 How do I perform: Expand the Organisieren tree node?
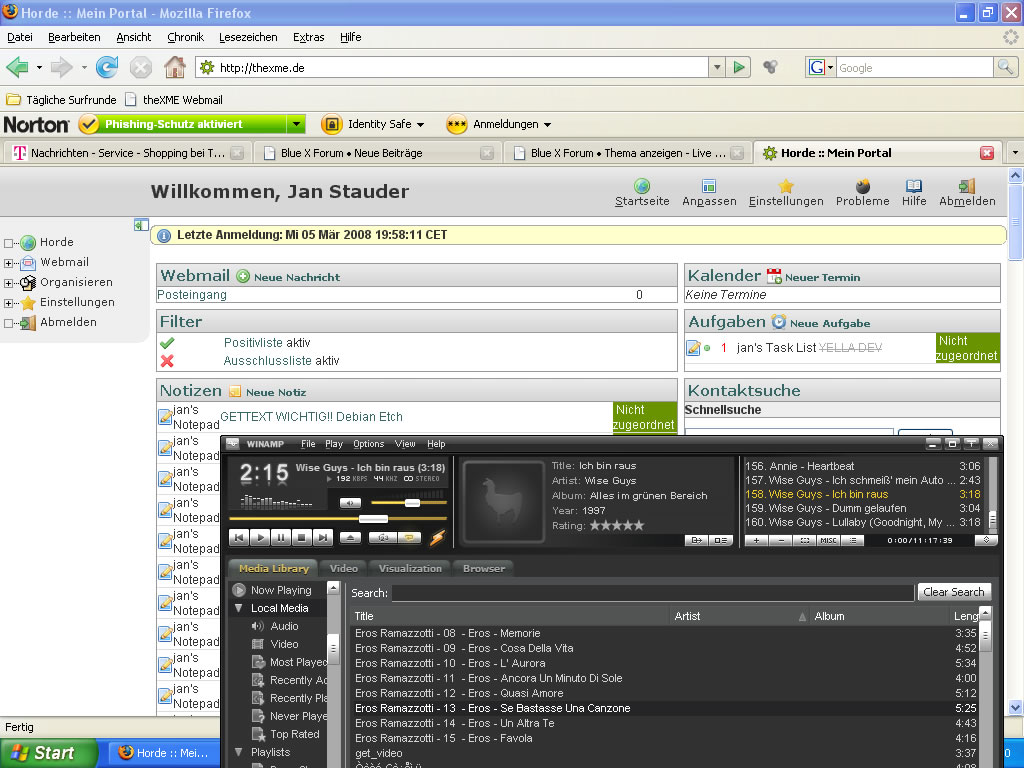(x=9, y=283)
